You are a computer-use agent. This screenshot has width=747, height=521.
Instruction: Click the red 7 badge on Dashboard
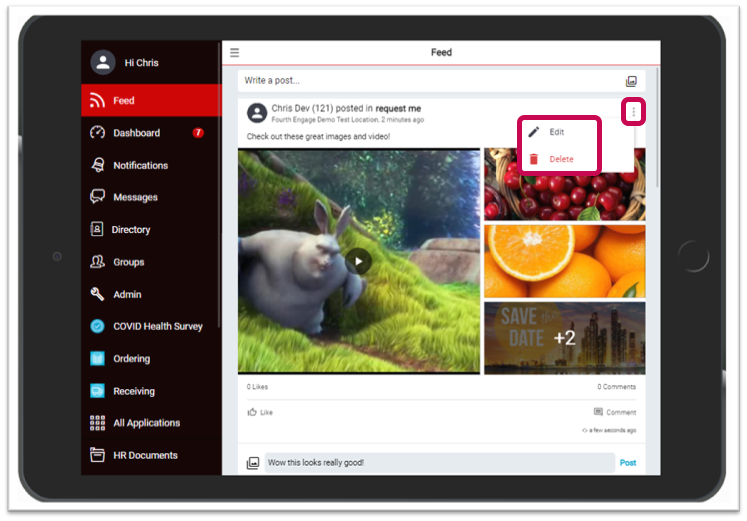click(198, 132)
